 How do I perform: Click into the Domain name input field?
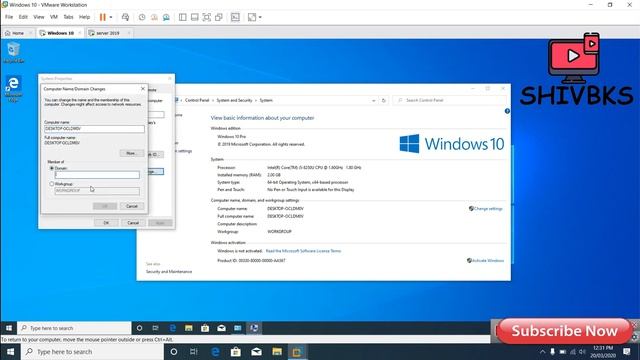point(97,175)
